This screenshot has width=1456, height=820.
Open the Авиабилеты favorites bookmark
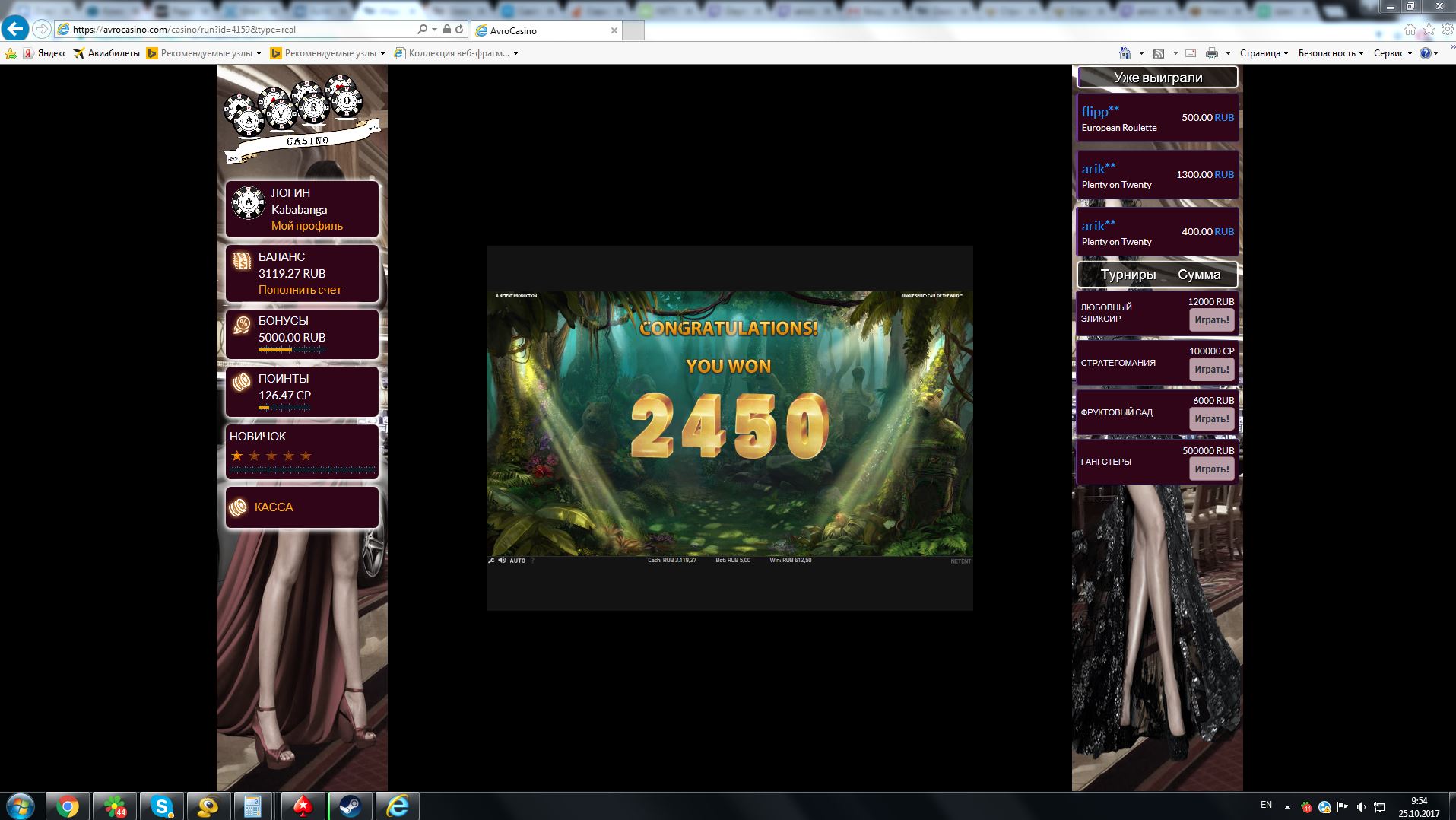pyautogui.click(x=106, y=53)
